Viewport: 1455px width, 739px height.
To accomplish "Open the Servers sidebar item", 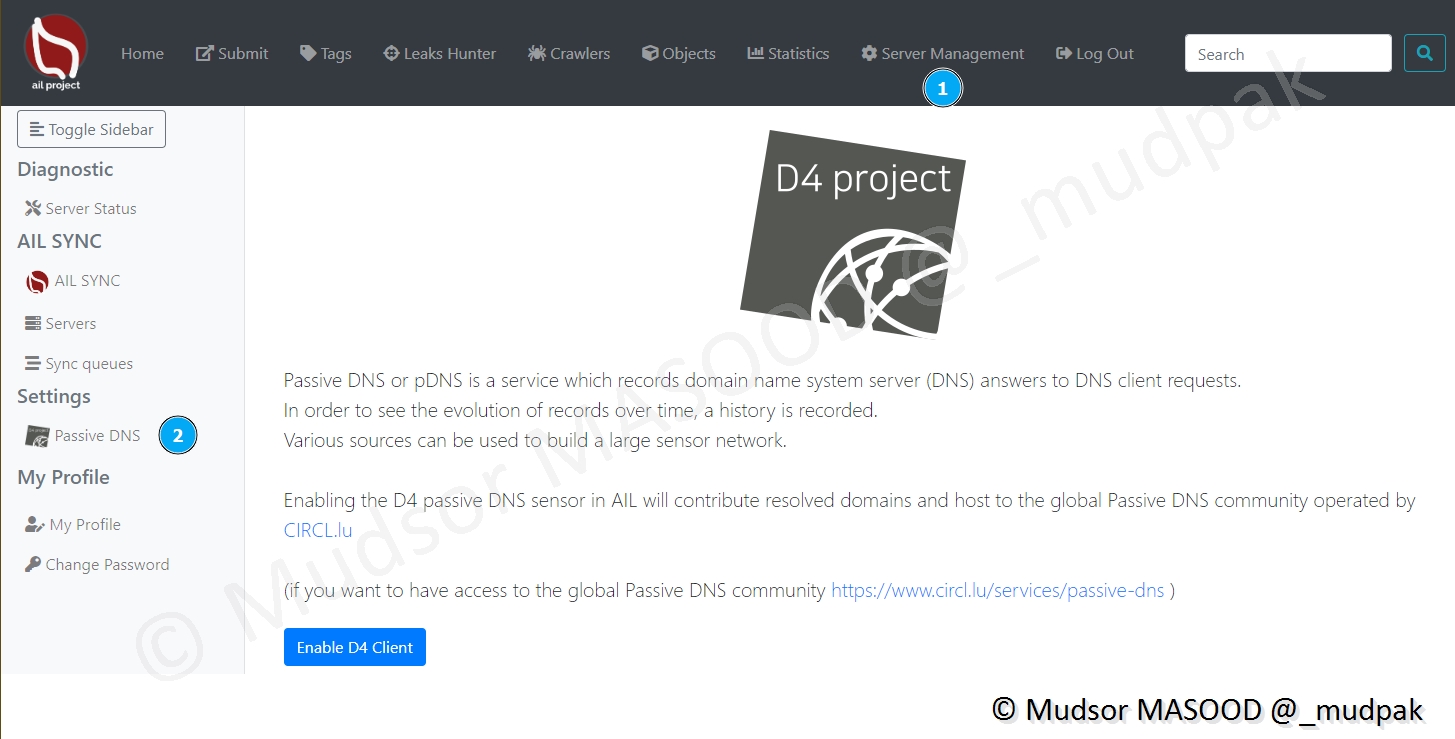I will (61, 324).
